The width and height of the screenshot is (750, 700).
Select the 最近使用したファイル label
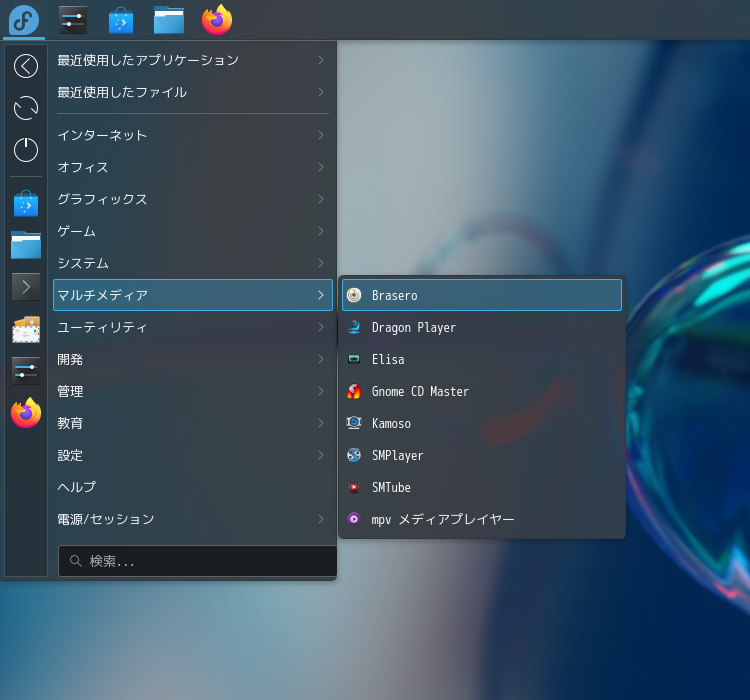122,92
